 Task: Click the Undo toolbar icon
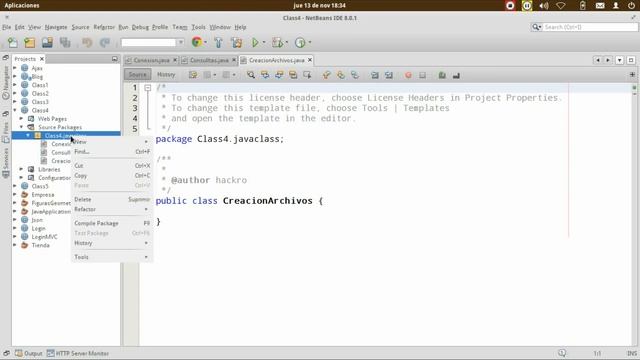(x=87, y=42)
